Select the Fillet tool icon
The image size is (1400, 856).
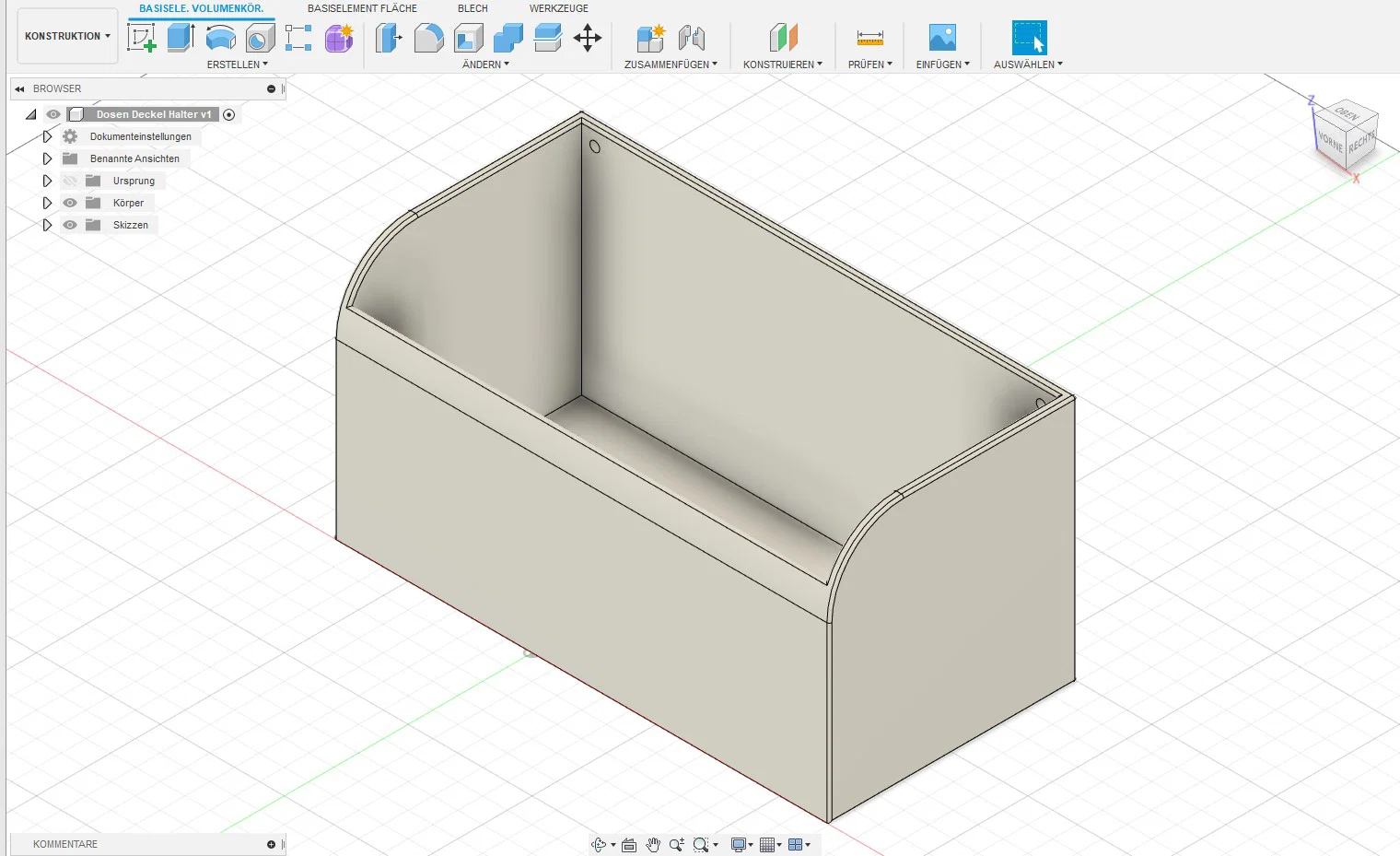(x=428, y=38)
